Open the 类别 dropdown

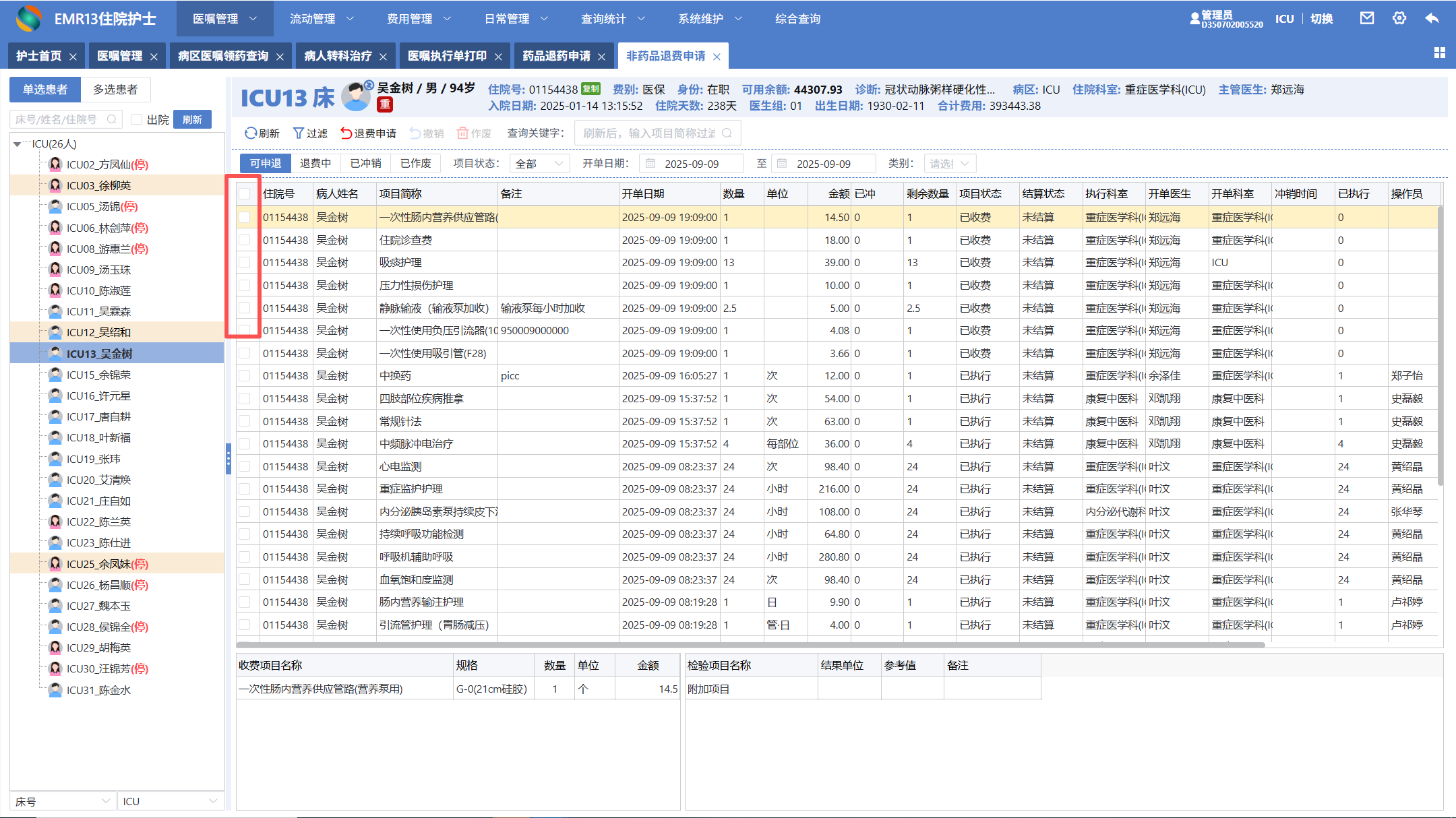[949, 164]
